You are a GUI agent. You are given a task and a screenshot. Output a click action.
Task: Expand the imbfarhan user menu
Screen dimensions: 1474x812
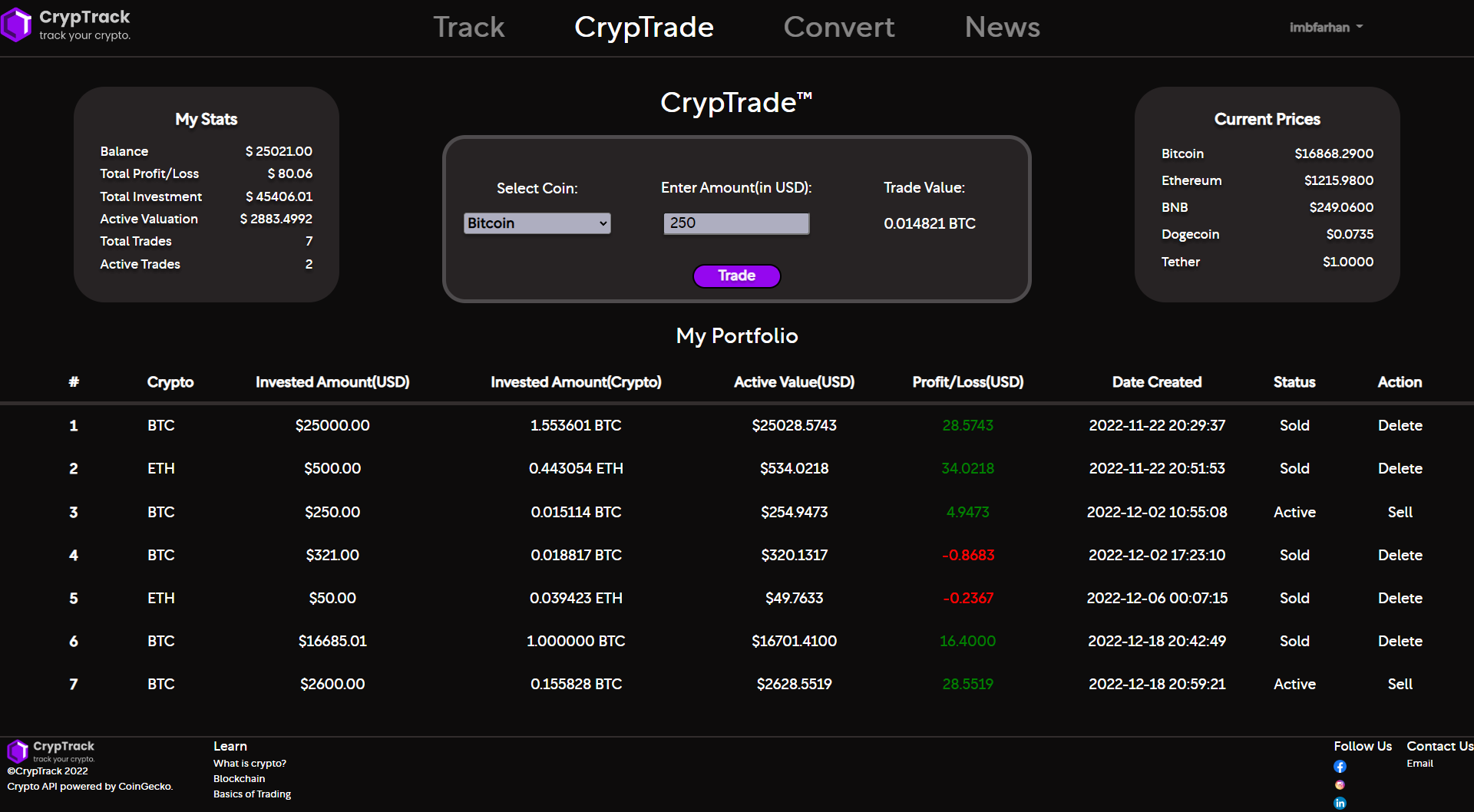coord(1326,27)
